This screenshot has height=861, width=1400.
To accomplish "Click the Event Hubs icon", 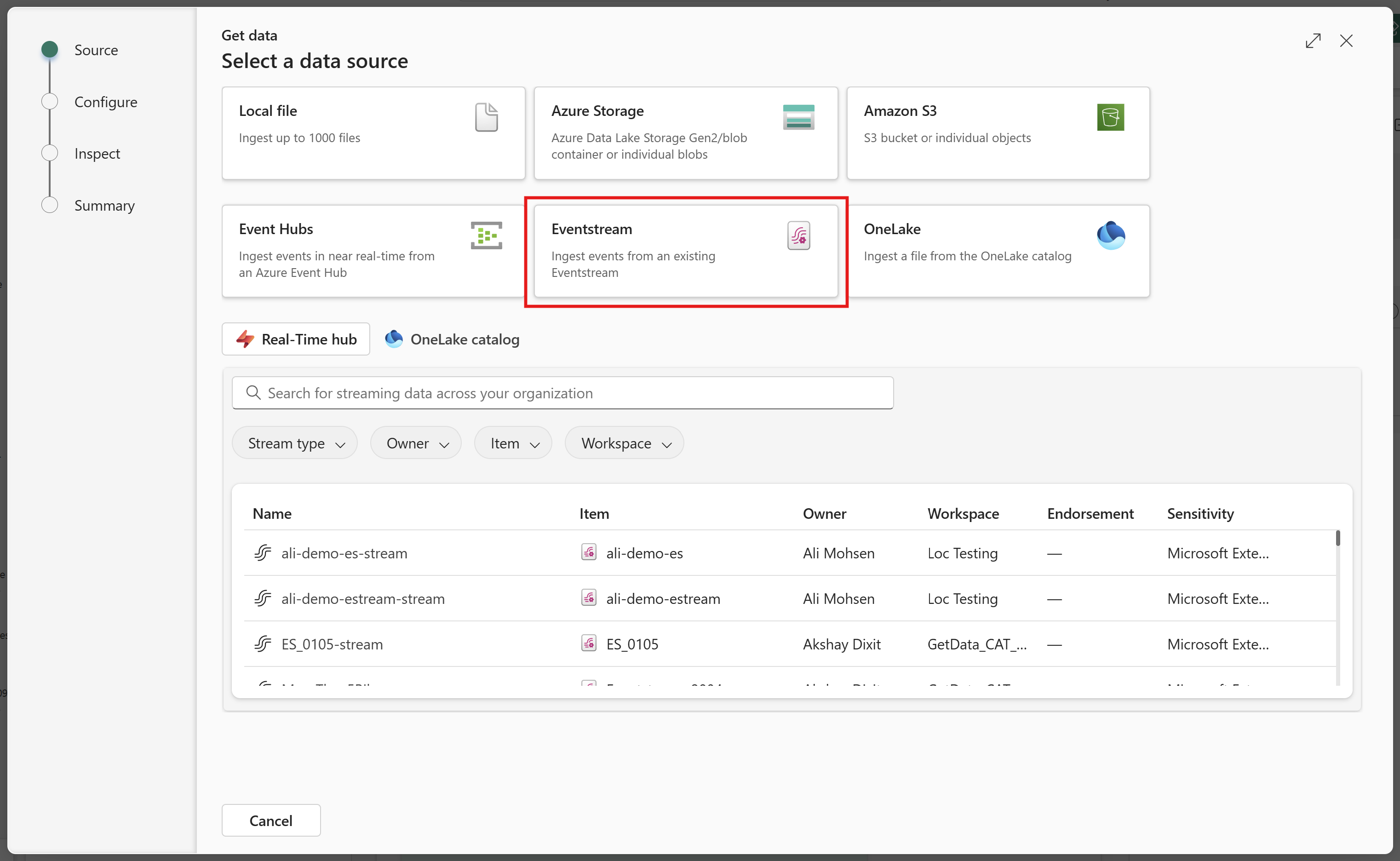I will pos(486,235).
